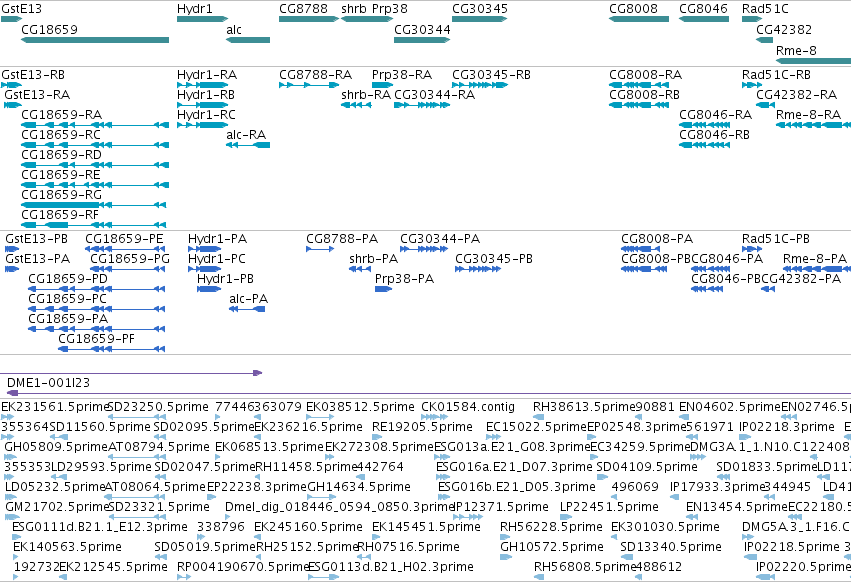The image size is (851, 582).
Task: Click the Prp38 gene label
Action: (390, 9)
